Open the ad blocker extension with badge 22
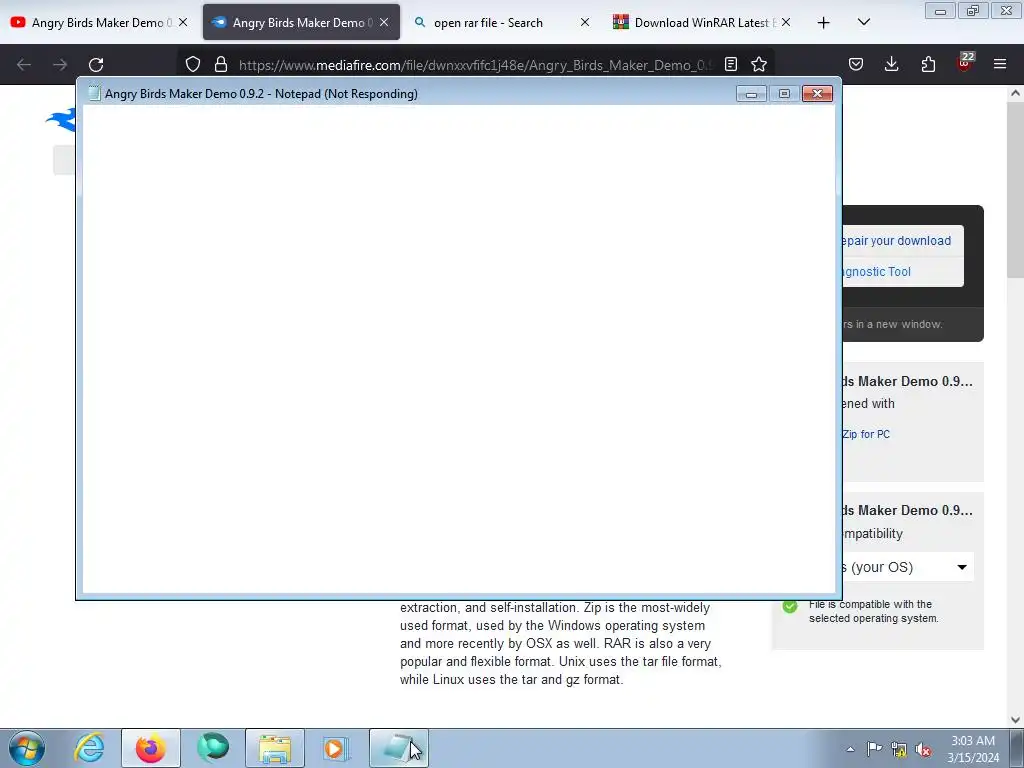The width and height of the screenshot is (1024, 768). point(965,63)
